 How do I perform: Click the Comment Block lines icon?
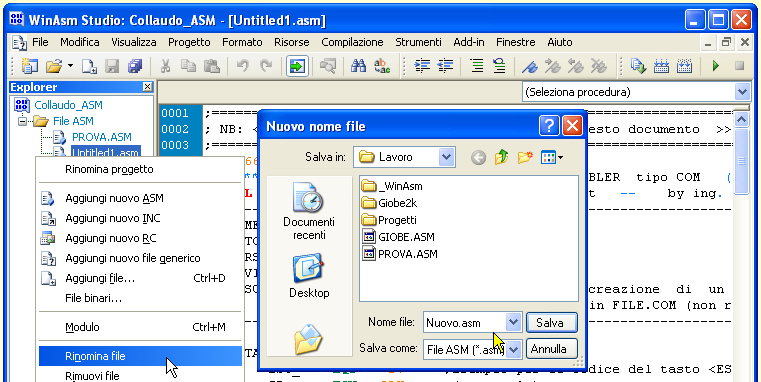pos(477,66)
